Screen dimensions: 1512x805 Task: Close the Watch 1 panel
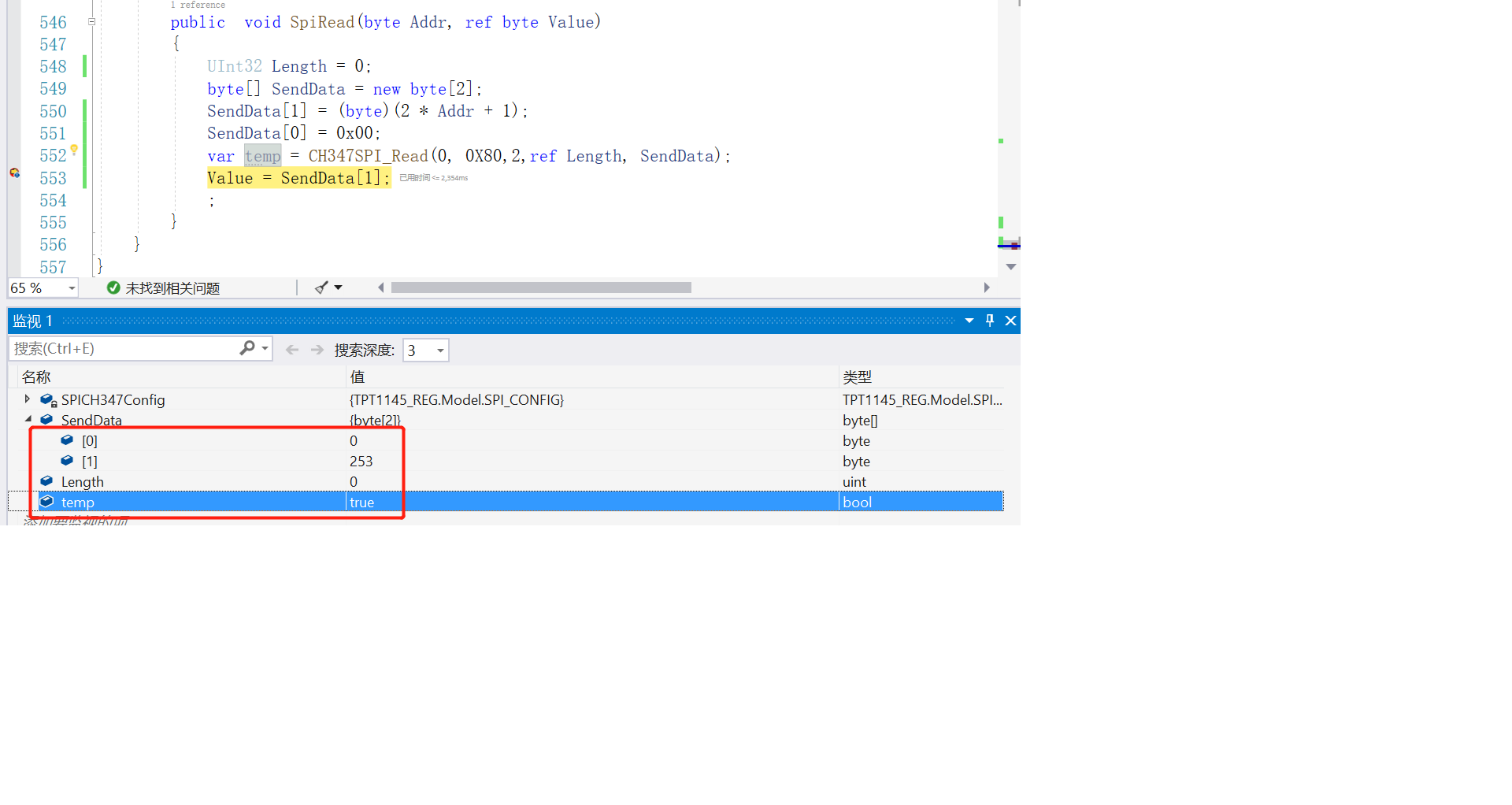1010,321
